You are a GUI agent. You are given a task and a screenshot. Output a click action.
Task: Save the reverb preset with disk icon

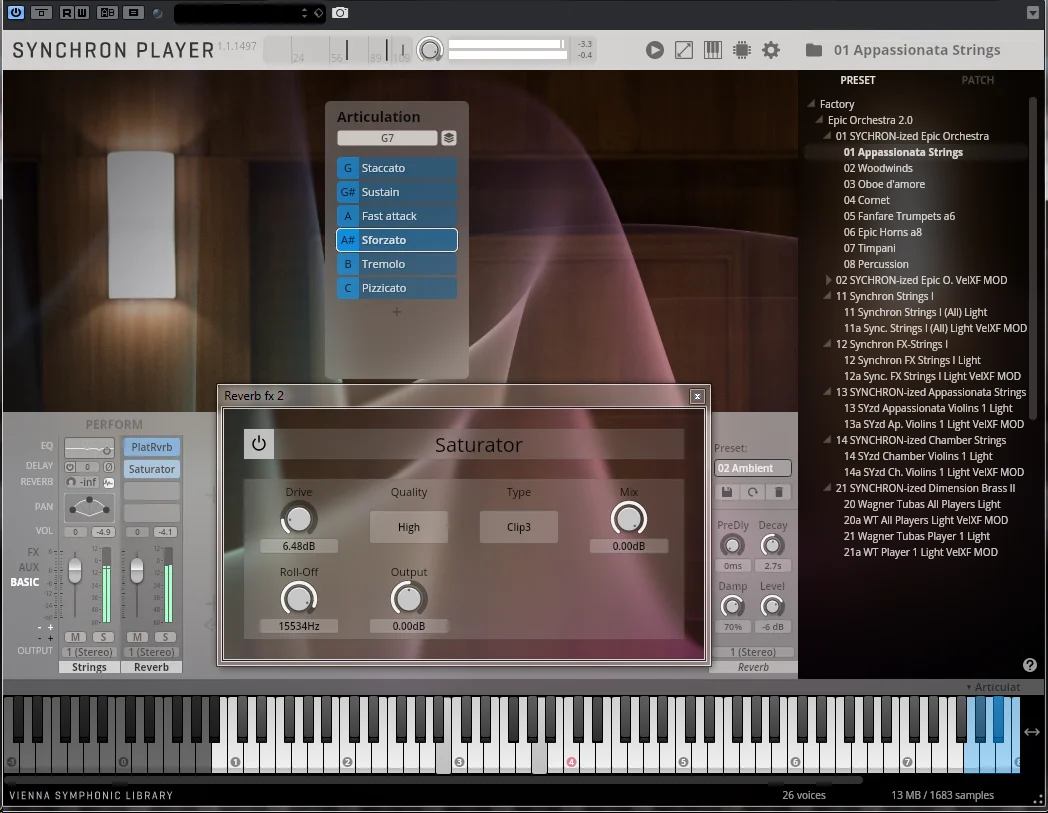tap(727, 492)
